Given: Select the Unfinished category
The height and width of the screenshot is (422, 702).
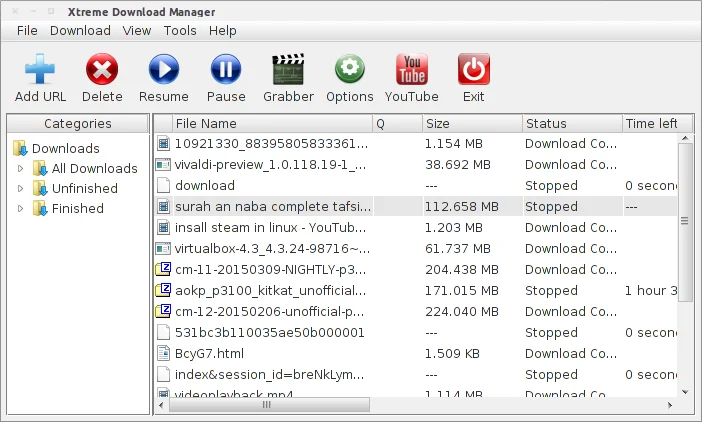Looking at the screenshot, I should tap(85, 188).
